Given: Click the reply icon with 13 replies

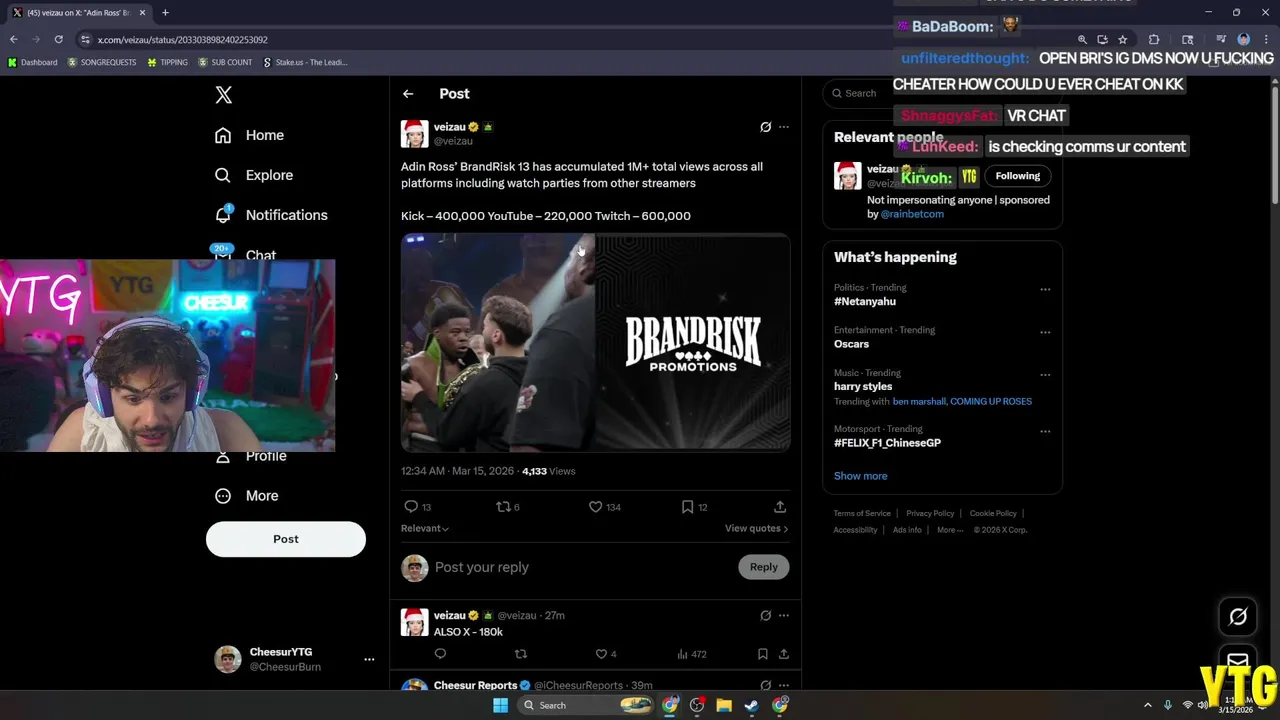Looking at the screenshot, I should [x=417, y=507].
